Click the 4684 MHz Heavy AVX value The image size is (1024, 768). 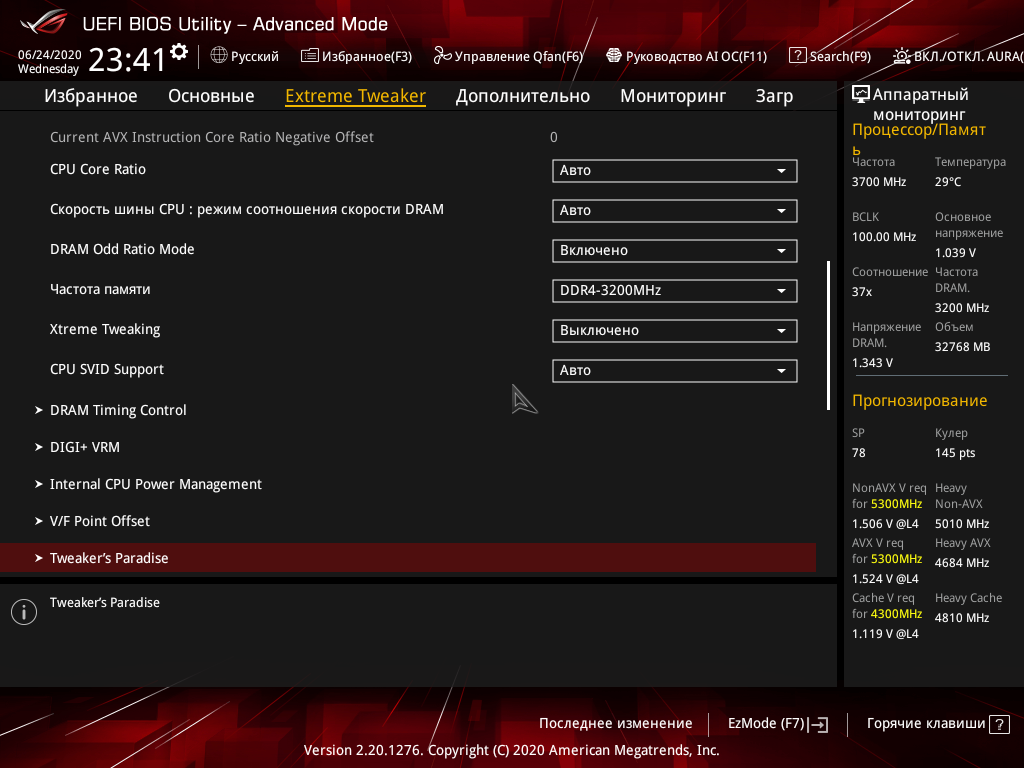point(962,563)
